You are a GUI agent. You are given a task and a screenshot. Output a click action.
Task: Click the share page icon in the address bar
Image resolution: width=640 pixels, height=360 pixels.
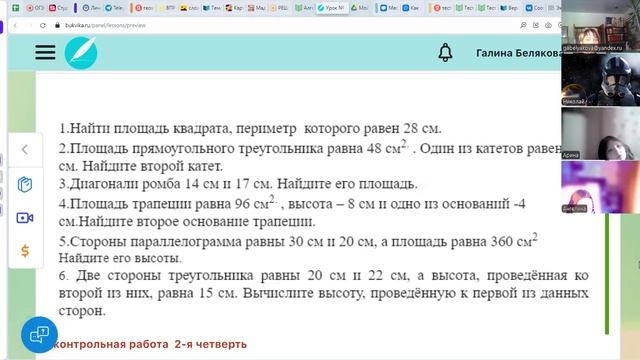point(536,25)
